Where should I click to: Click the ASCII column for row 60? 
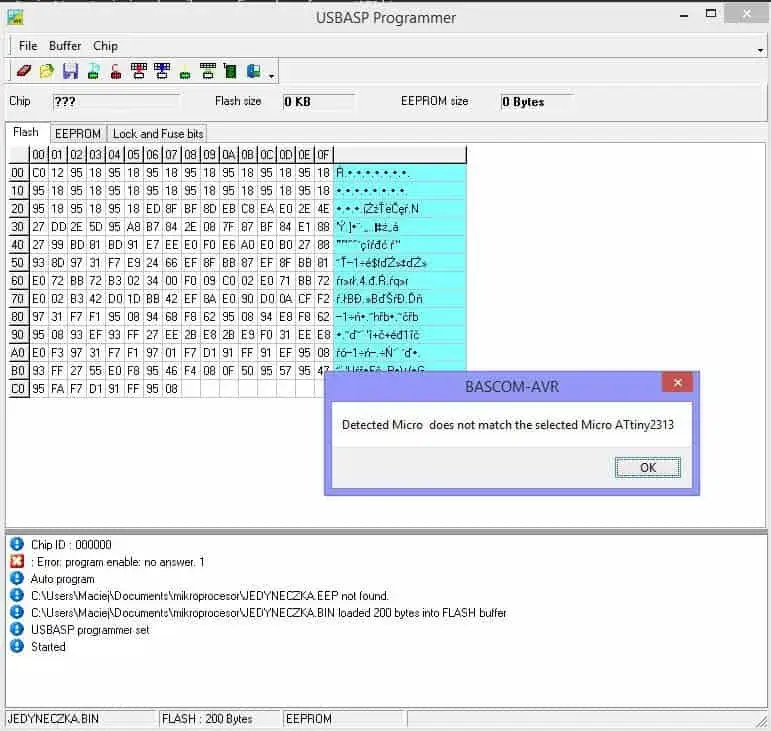400,281
